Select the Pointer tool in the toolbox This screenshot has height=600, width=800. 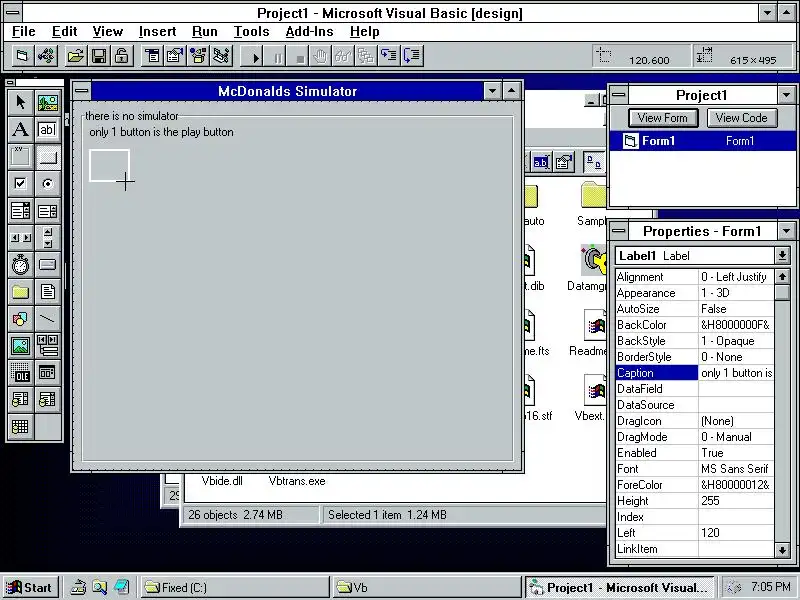(20, 103)
